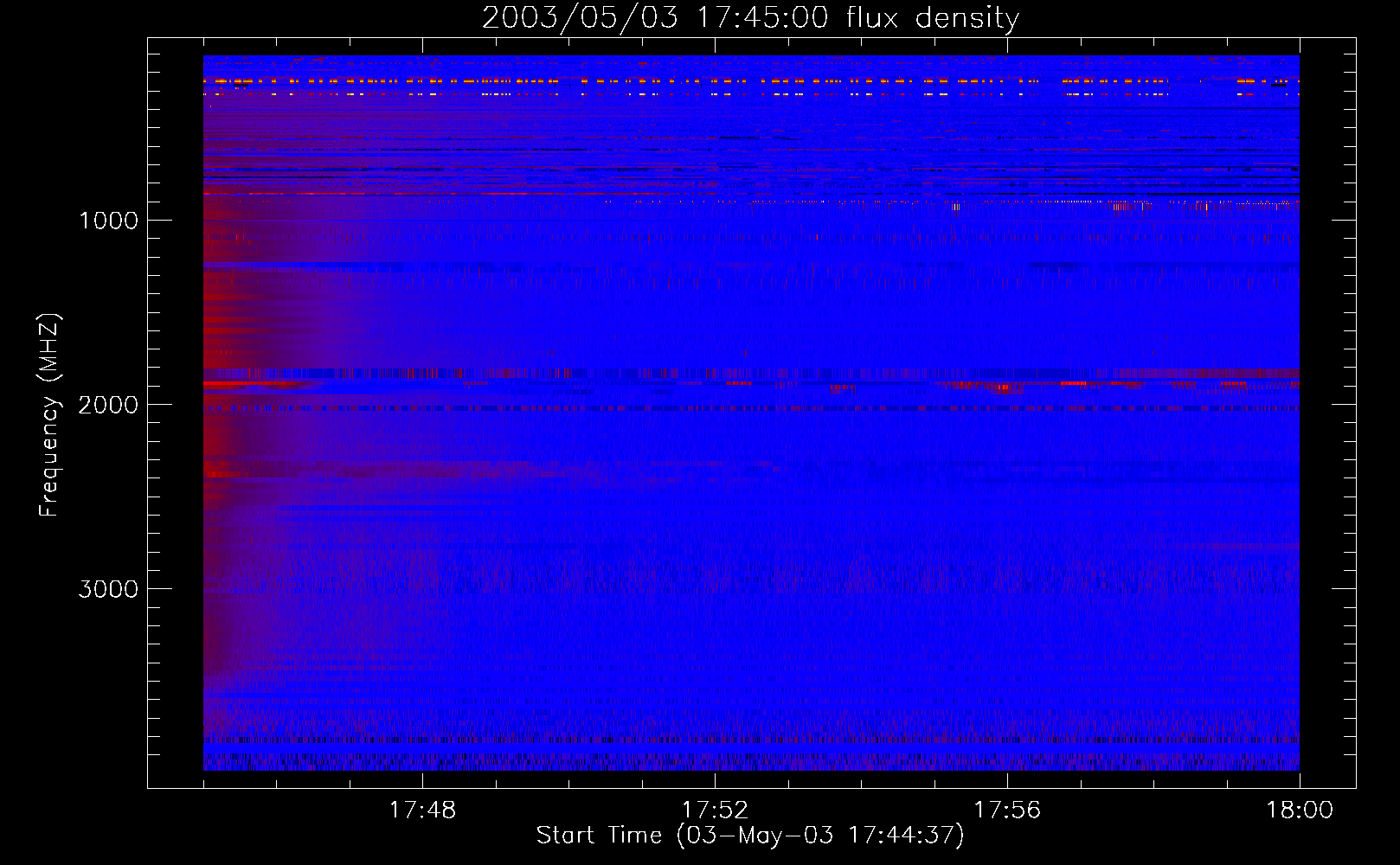The width and height of the screenshot is (1400, 865).
Task: Select the plot title "2003/05/03 17:45:00 flux density"
Action: click(750, 17)
